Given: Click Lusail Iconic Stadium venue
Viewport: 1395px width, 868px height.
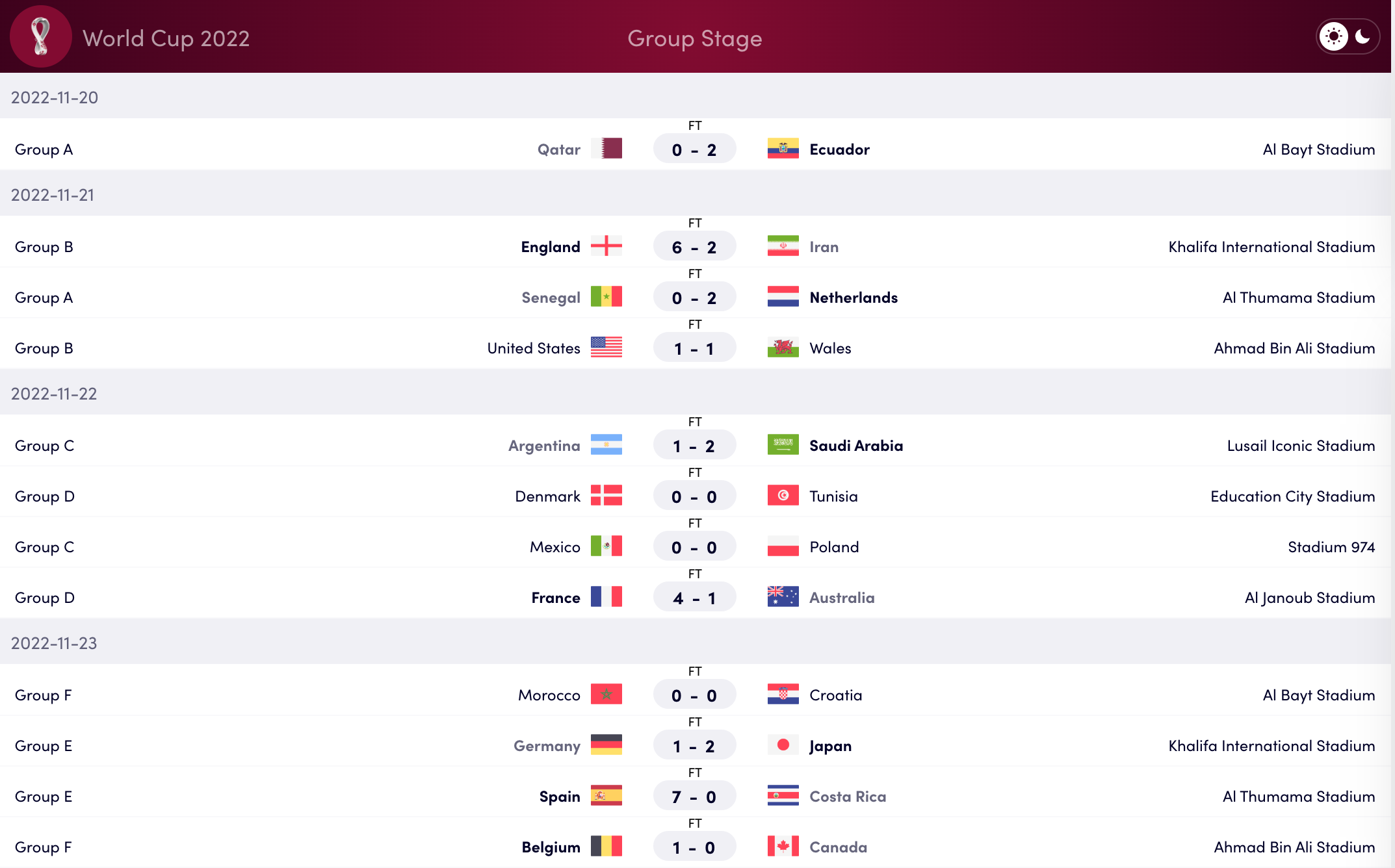Looking at the screenshot, I should tap(1300, 446).
